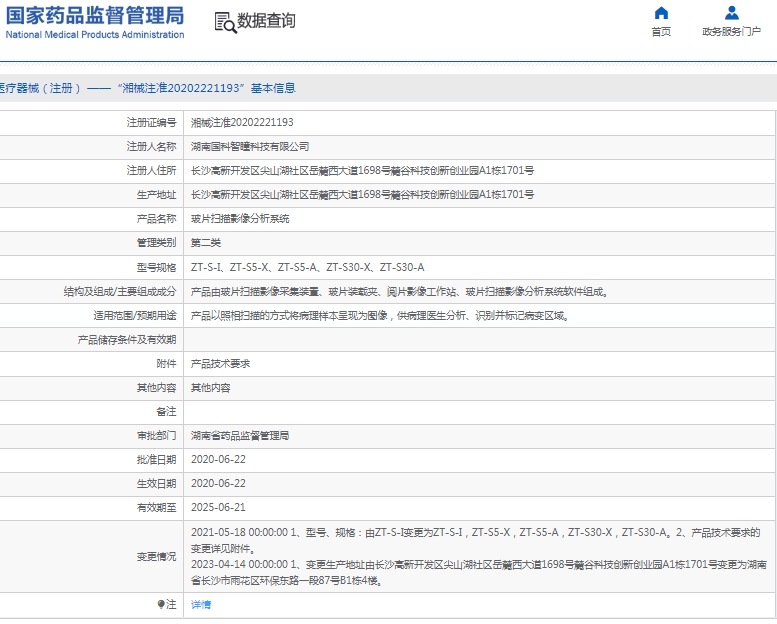777x624 pixels.
Task: Click the 备注 label
Action: (166, 411)
